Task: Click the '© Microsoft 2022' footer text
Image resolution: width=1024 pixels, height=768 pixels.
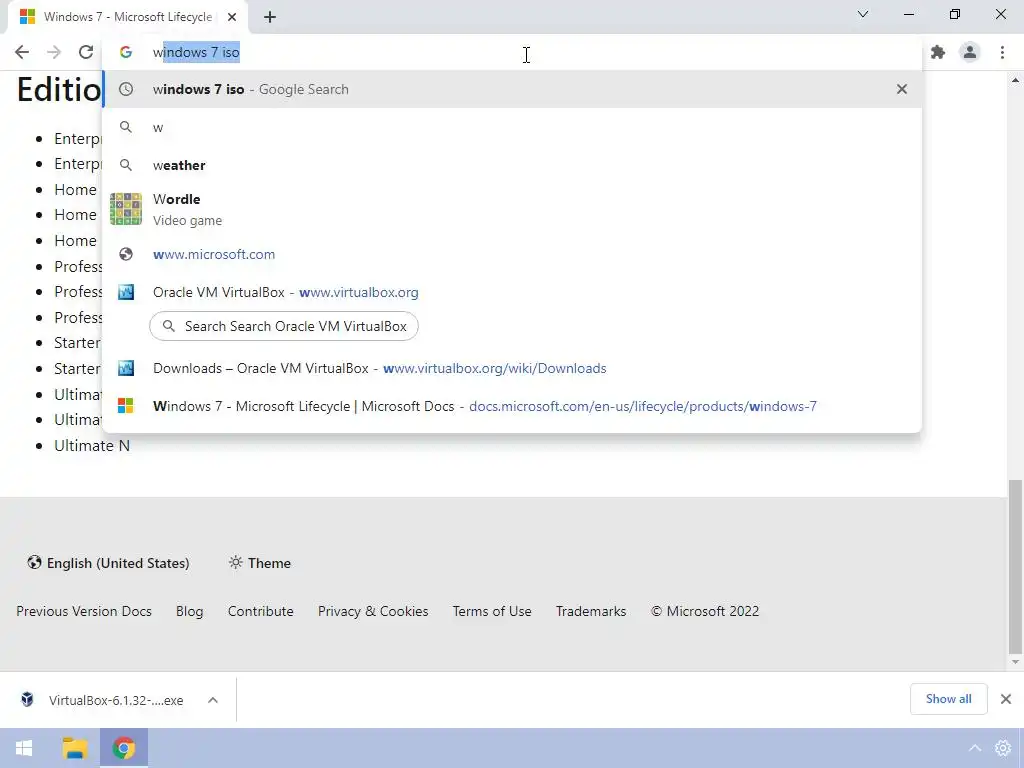Action: [705, 611]
